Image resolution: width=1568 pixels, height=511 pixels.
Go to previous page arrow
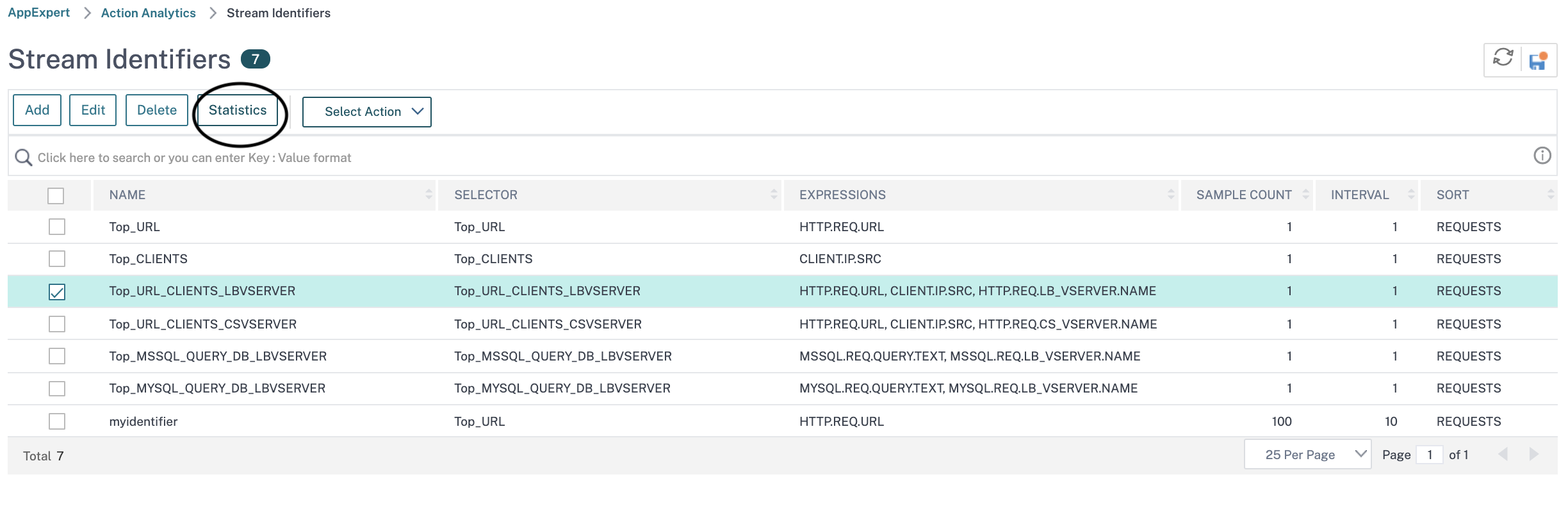[x=1503, y=454]
